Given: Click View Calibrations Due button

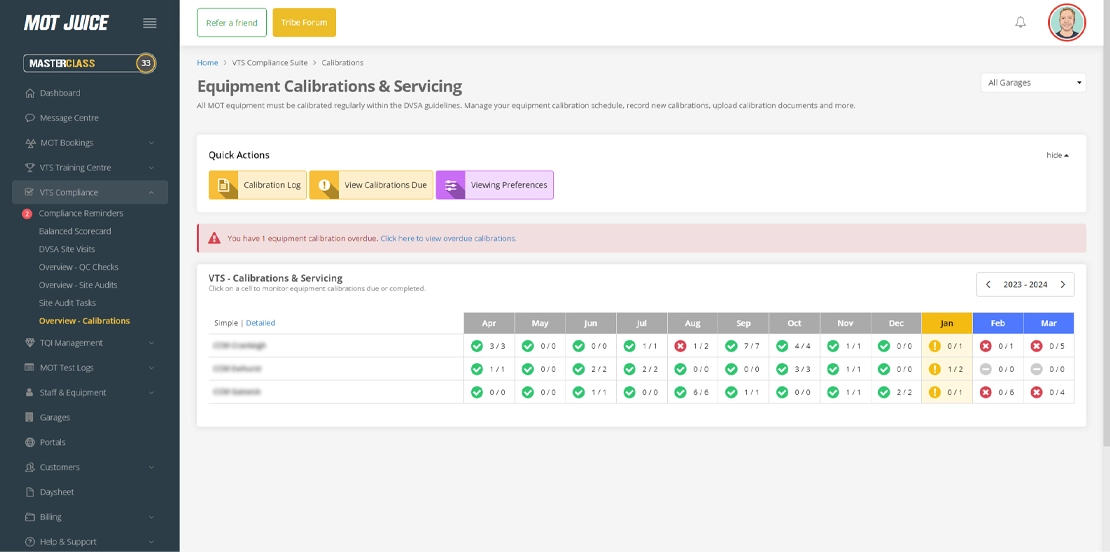Looking at the screenshot, I should pos(371,185).
